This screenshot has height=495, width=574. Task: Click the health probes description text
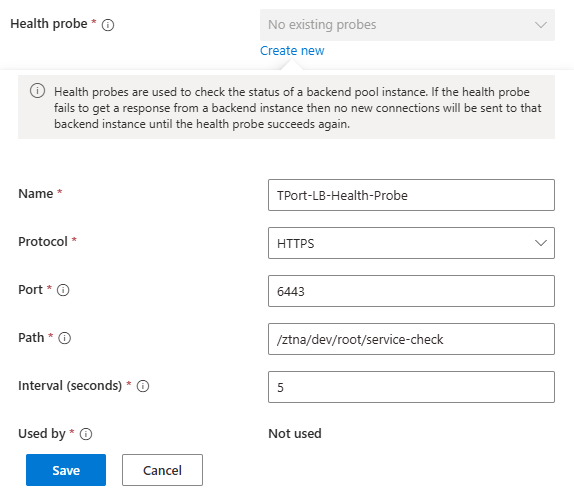coord(298,108)
